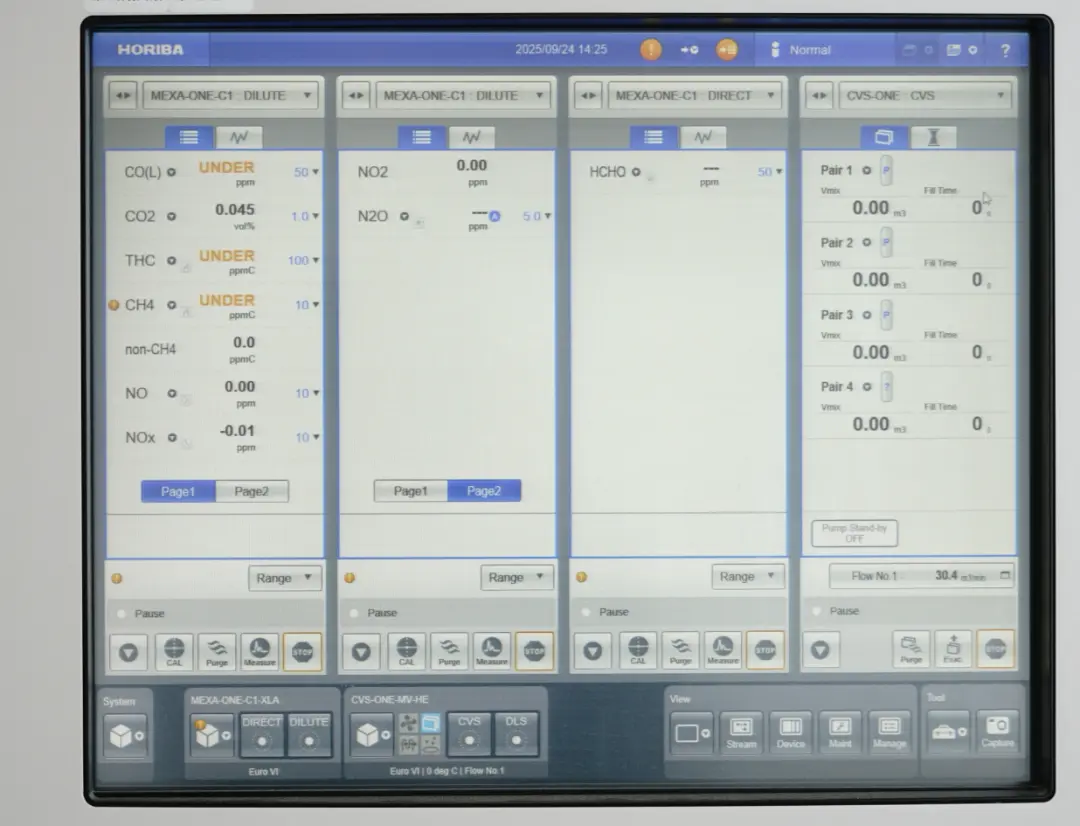Open Device view icon
The width and height of the screenshot is (1080, 826).
[x=791, y=732]
